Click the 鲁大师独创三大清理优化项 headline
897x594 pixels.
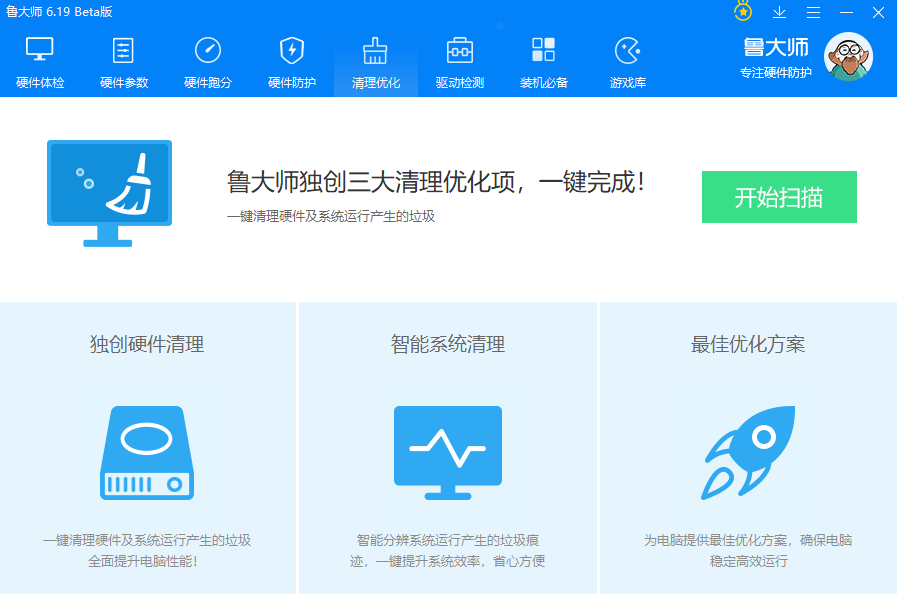(436, 182)
